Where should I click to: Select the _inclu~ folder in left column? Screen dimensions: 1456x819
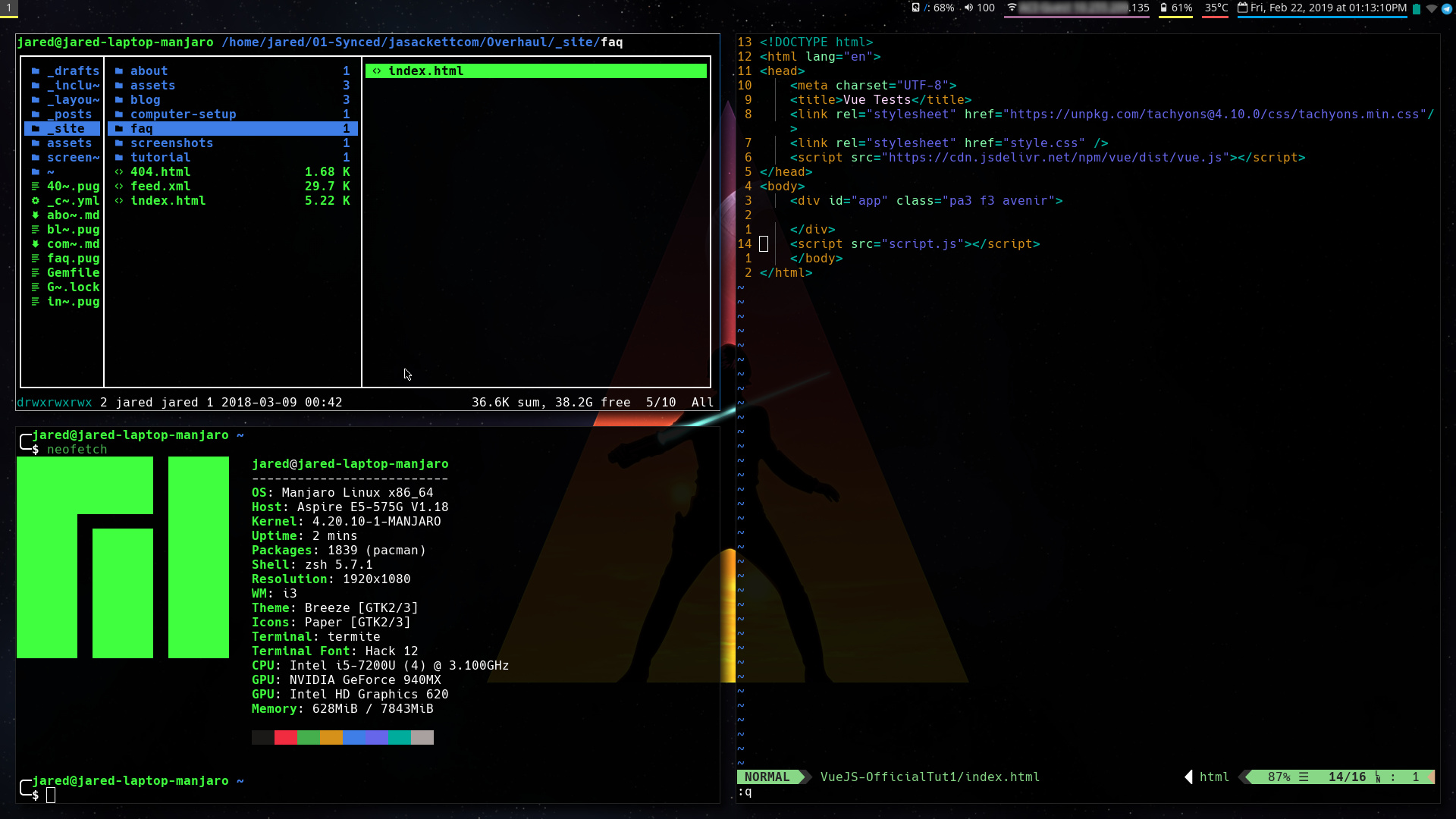62,86
